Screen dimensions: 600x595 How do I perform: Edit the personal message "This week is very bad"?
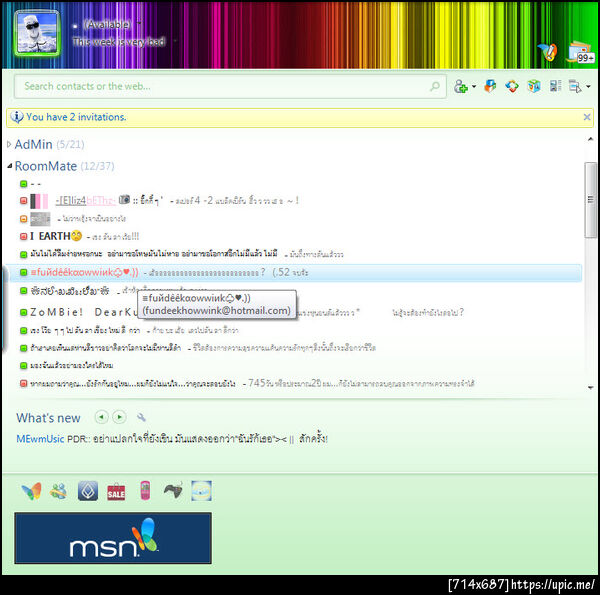[119, 41]
